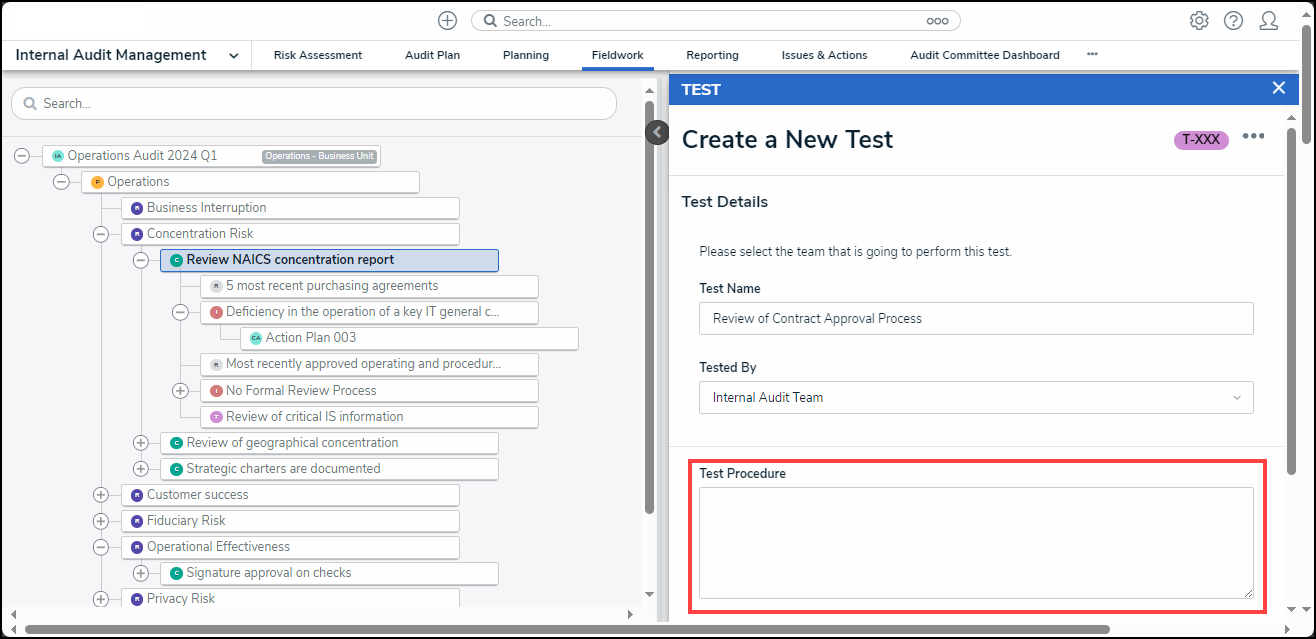This screenshot has width=1316, height=639.
Task: Switch to the Risk Assessment tab
Action: 318,55
